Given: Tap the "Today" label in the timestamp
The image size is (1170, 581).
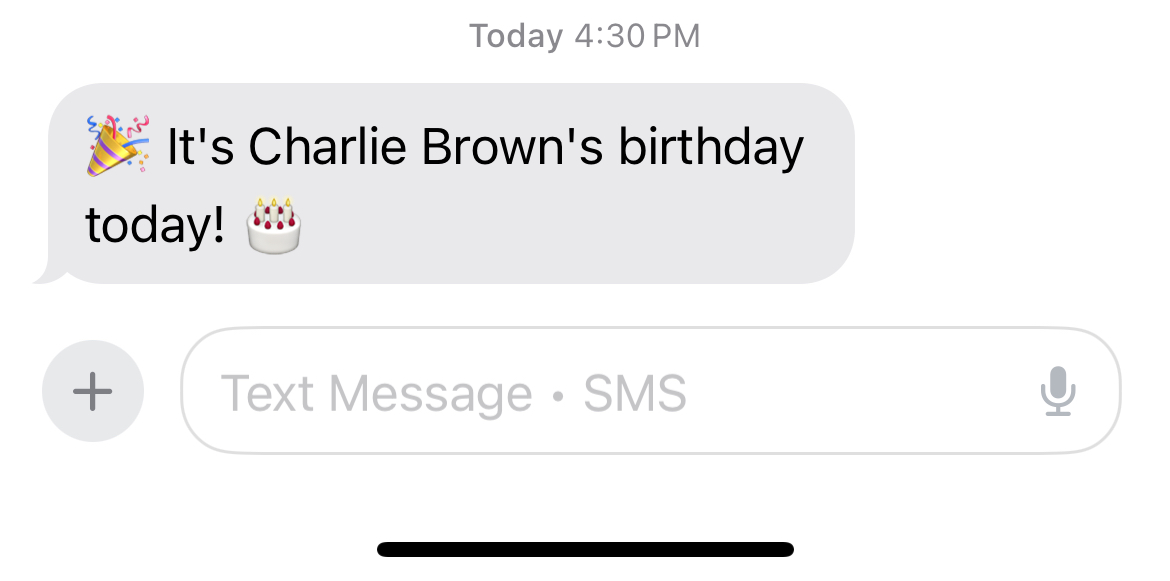Looking at the screenshot, I should tap(516, 36).
